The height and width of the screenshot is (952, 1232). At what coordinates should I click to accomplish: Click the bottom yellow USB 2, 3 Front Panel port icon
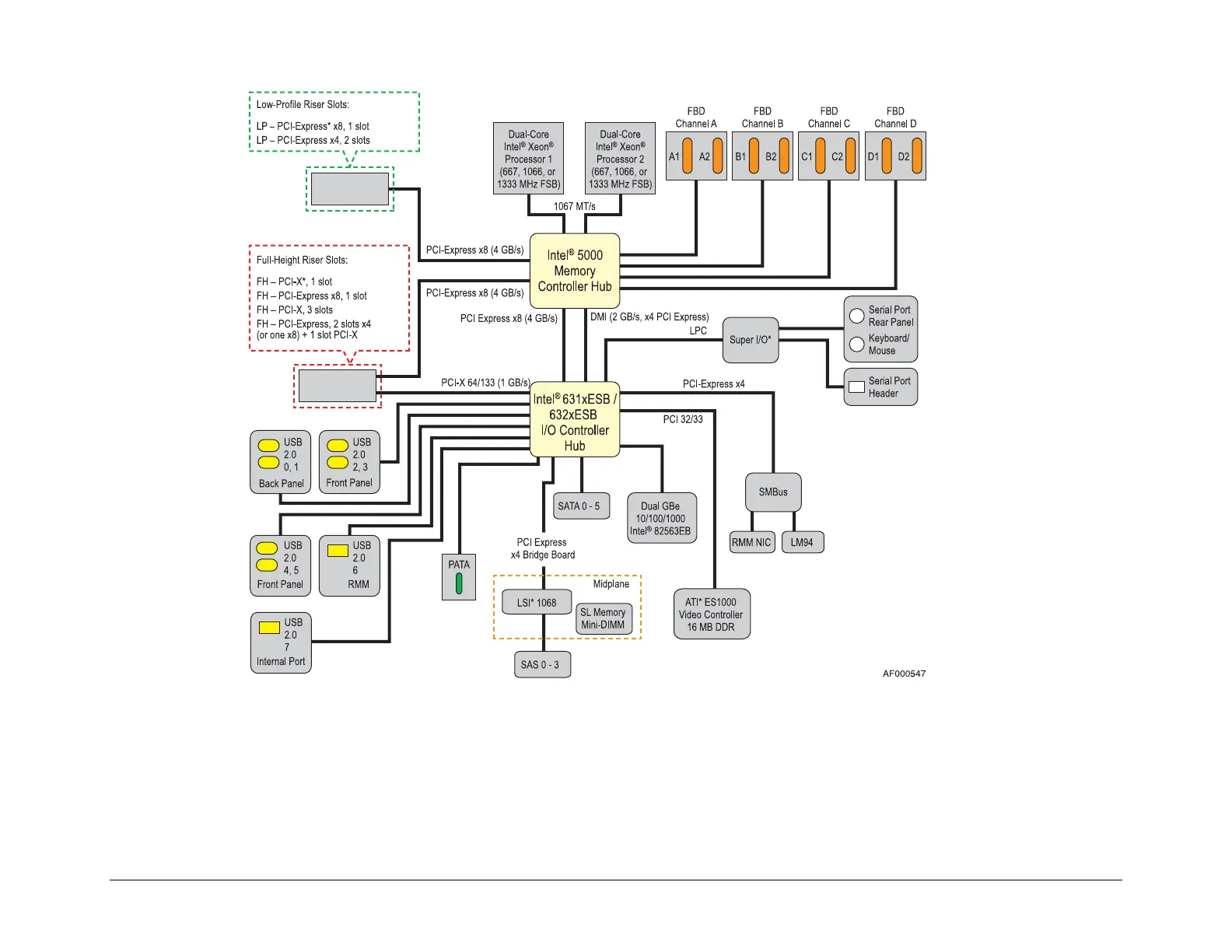tap(338, 463)
